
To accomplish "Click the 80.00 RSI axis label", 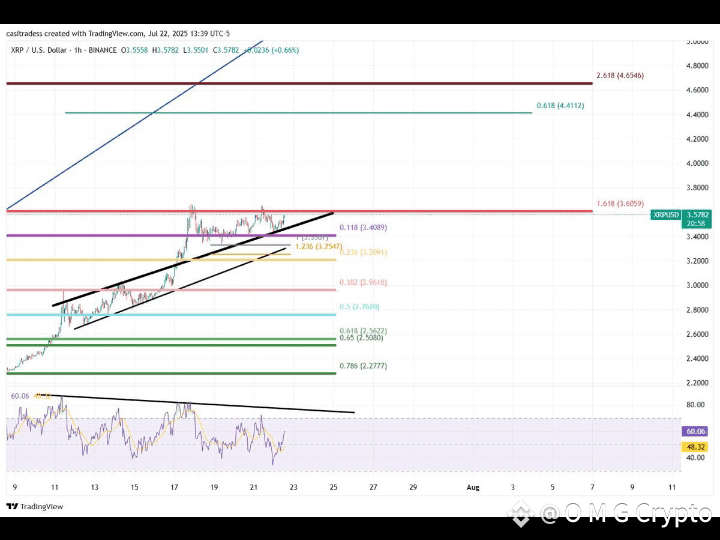I will click(695, 405).
